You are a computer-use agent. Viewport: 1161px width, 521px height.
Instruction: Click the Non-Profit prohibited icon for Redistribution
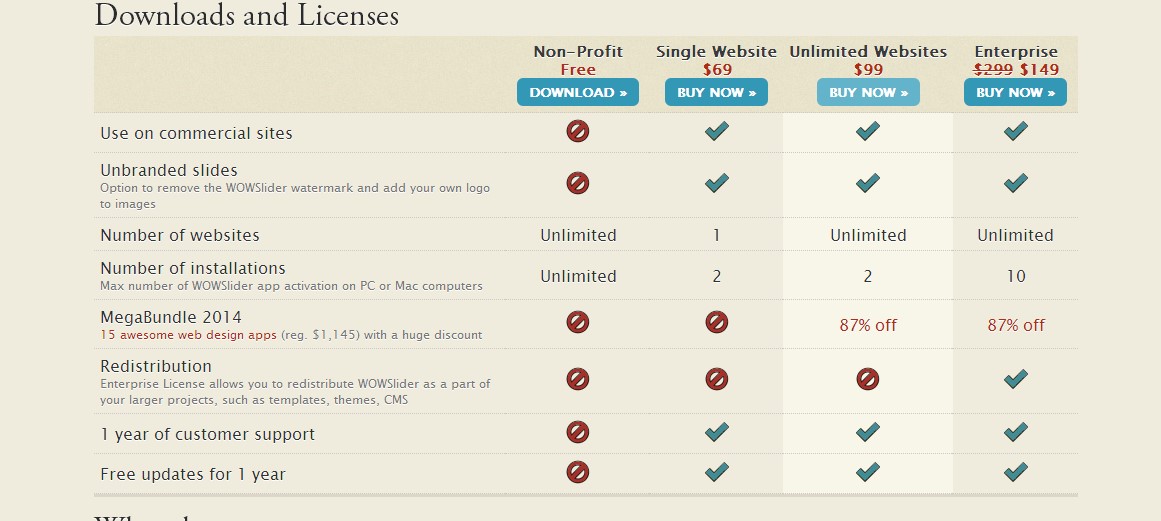pyautogui.click(x=578, y=380)
